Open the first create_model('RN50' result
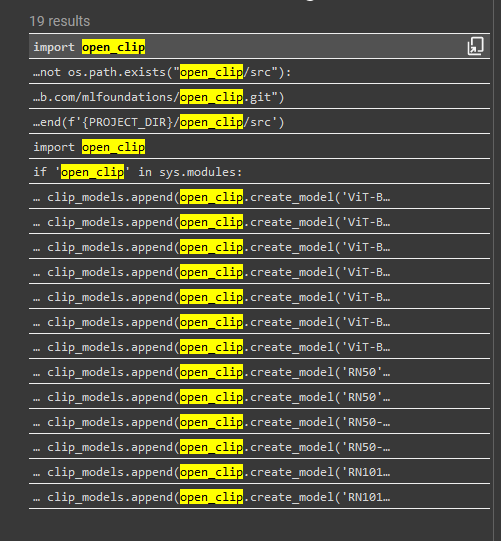The height and width of the screenshot is (541, 501). (x=259, y=372)
